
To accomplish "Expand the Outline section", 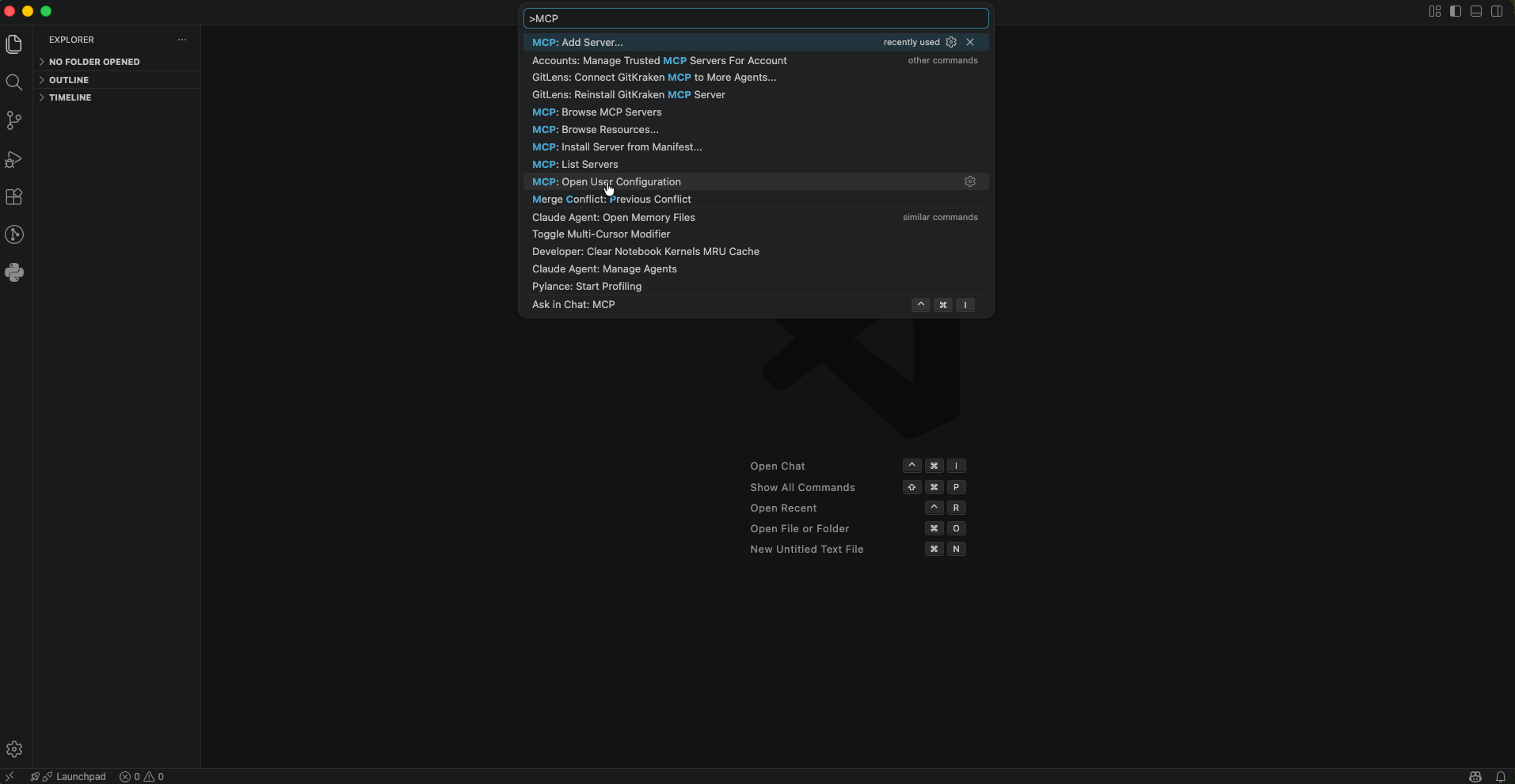I will 117,80.
